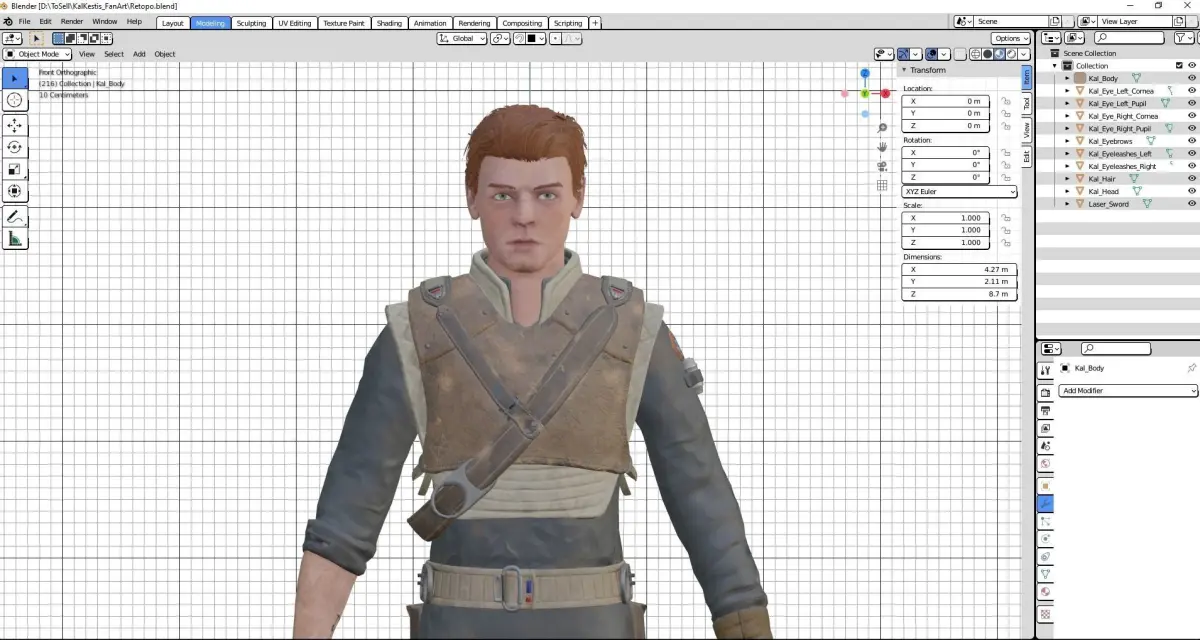Click the pan hand viewport icon
This screenshot has width=1200, height=640.
(x=882, y=147)
